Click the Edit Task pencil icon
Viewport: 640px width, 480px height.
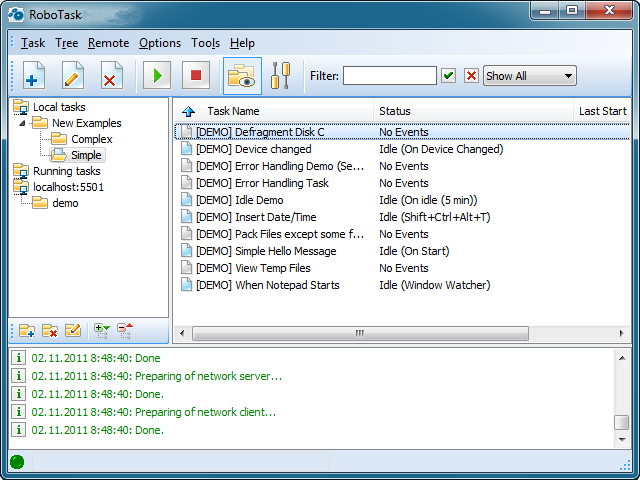pos(72,76)
